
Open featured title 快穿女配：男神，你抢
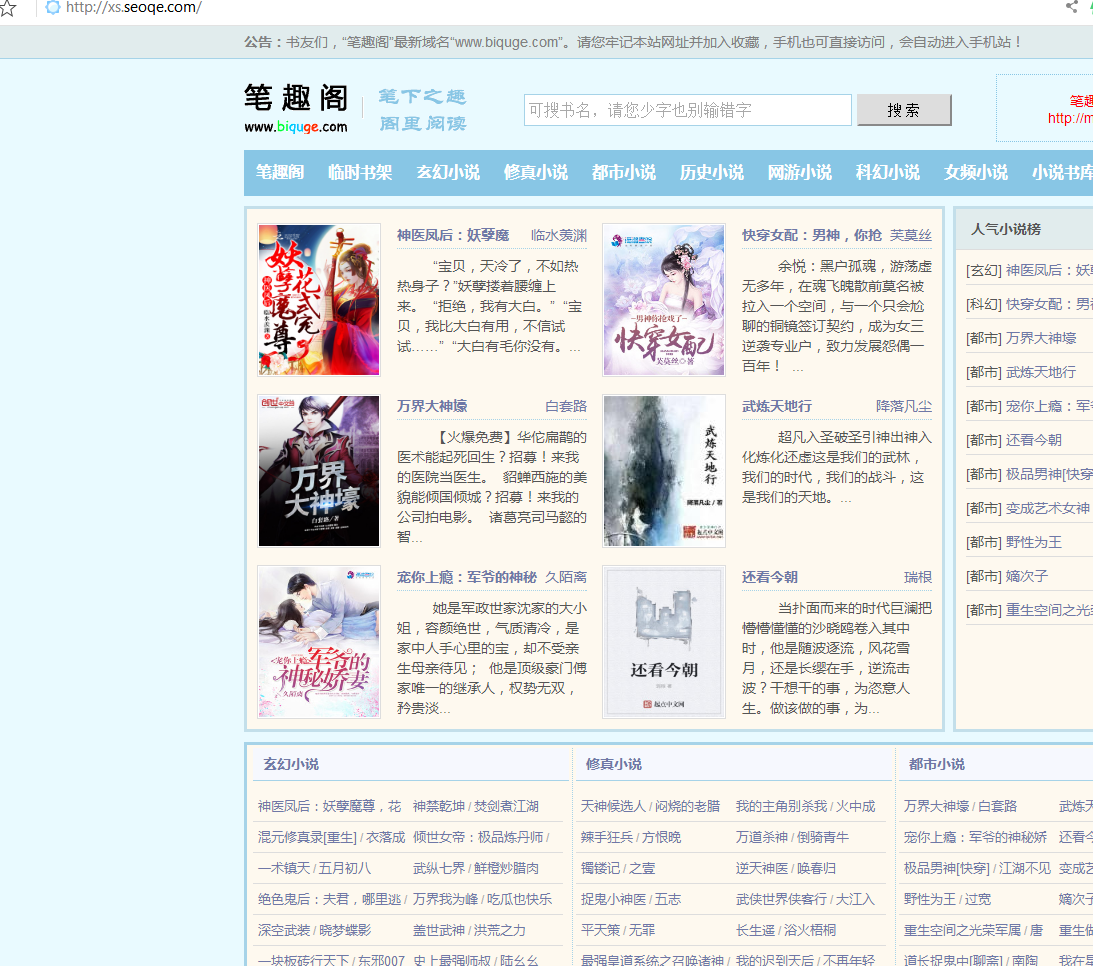point(811,236)
